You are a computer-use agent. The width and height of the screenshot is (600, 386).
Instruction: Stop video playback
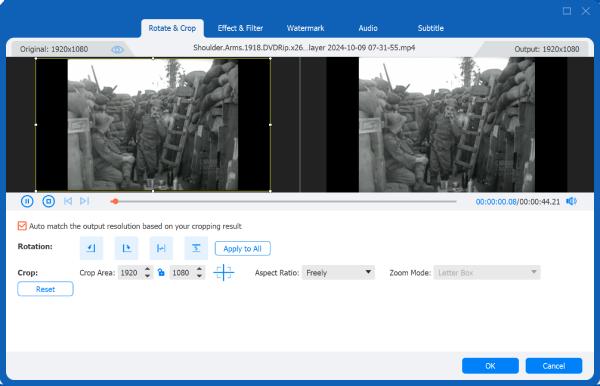click(x=49, y=201)
